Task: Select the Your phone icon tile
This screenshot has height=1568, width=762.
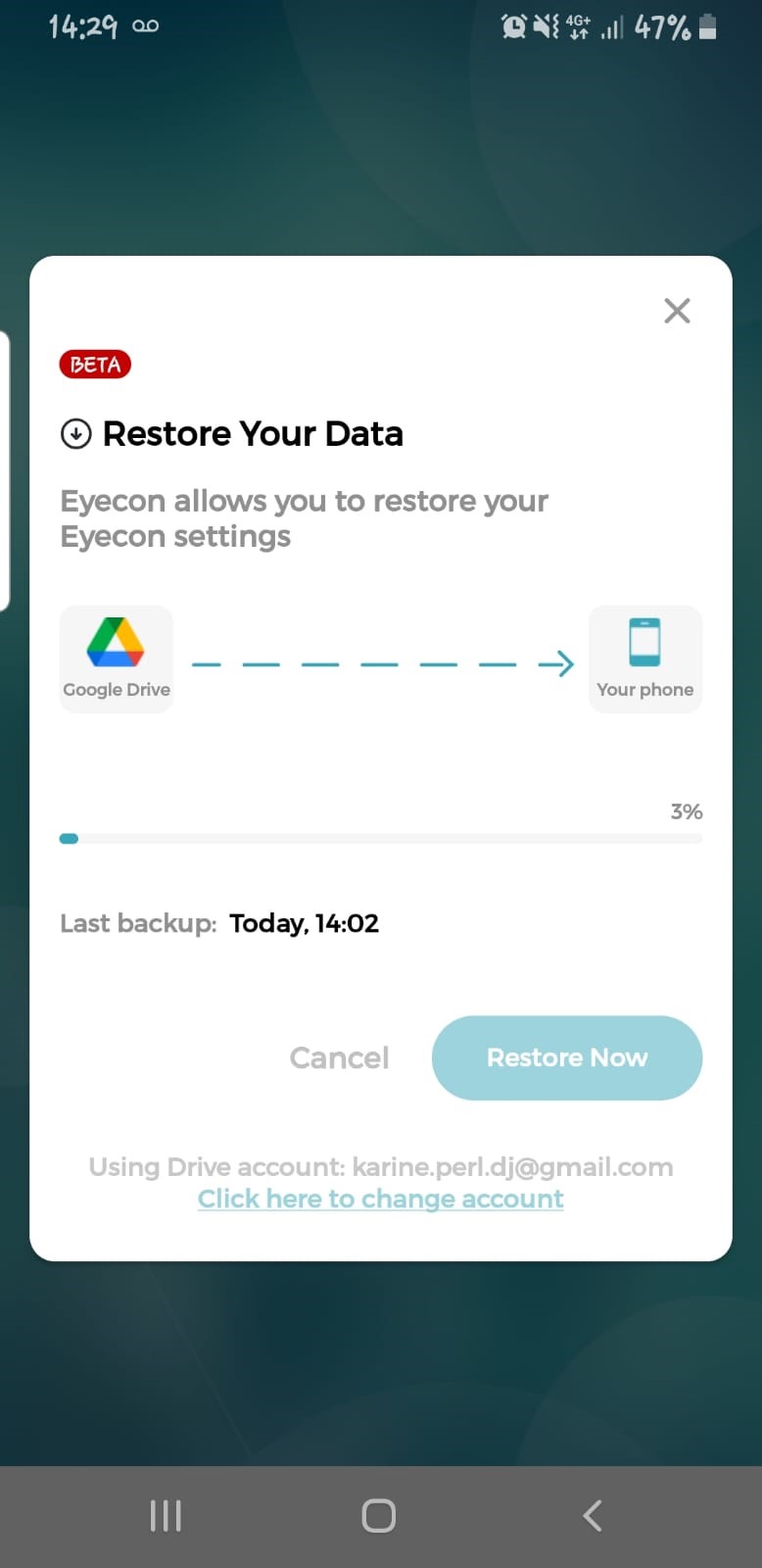Action: (645, 659)
